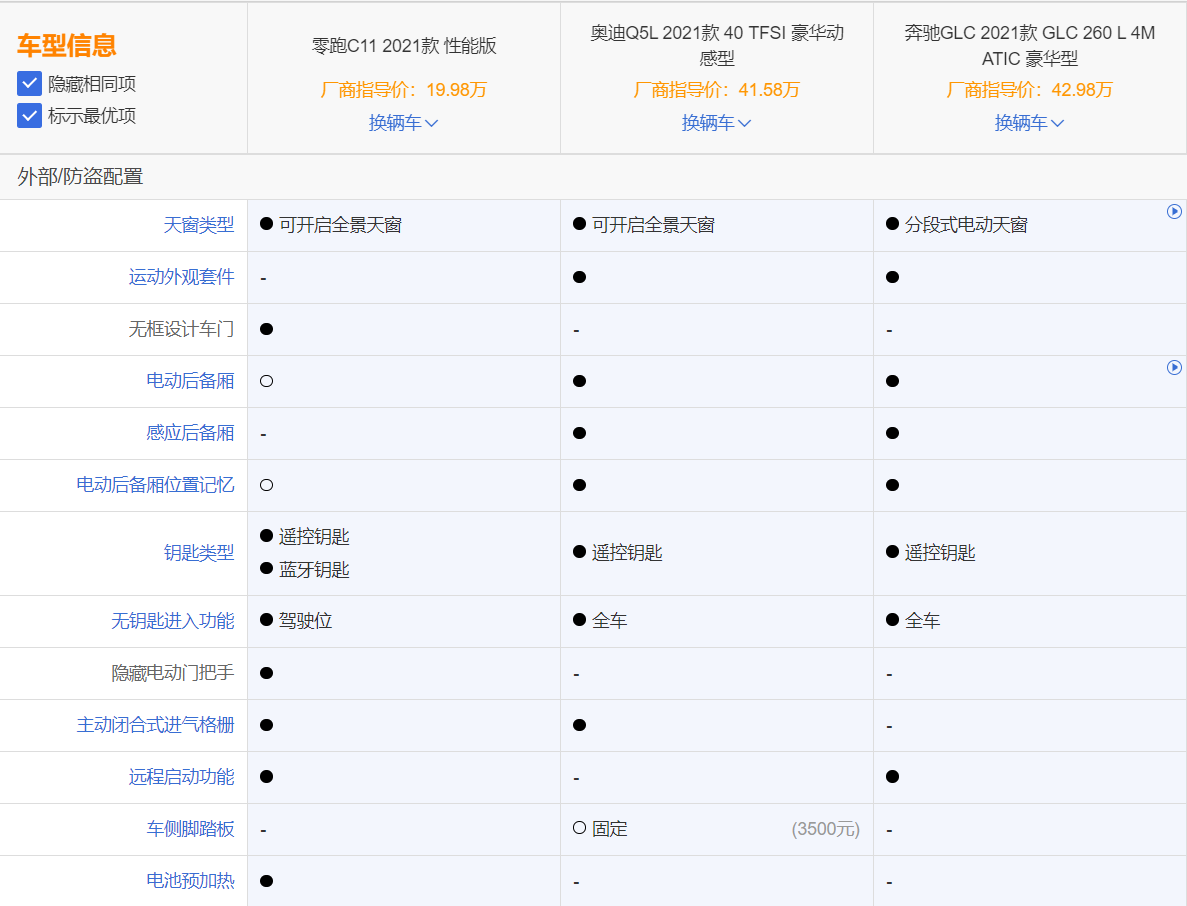The image size is (1187, 906).
Task: Open the 电池预加热 explanation link
Action: 191,881
